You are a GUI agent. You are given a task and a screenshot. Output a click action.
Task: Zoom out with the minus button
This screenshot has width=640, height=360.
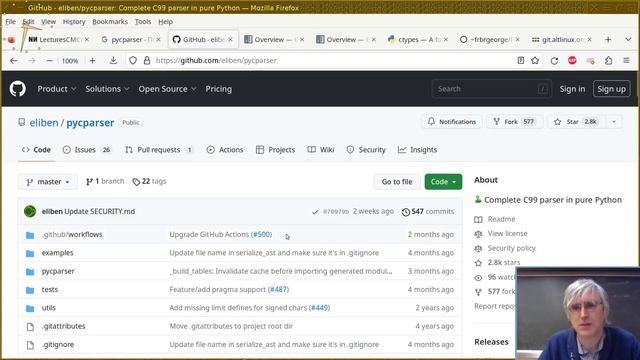click(x=49, y=60)
